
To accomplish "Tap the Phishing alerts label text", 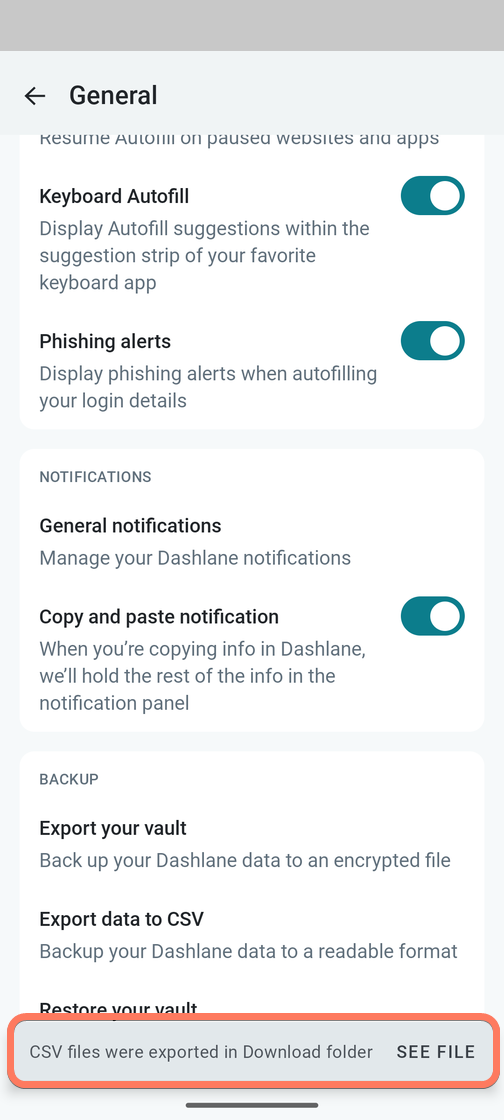I will coord(105,341).
